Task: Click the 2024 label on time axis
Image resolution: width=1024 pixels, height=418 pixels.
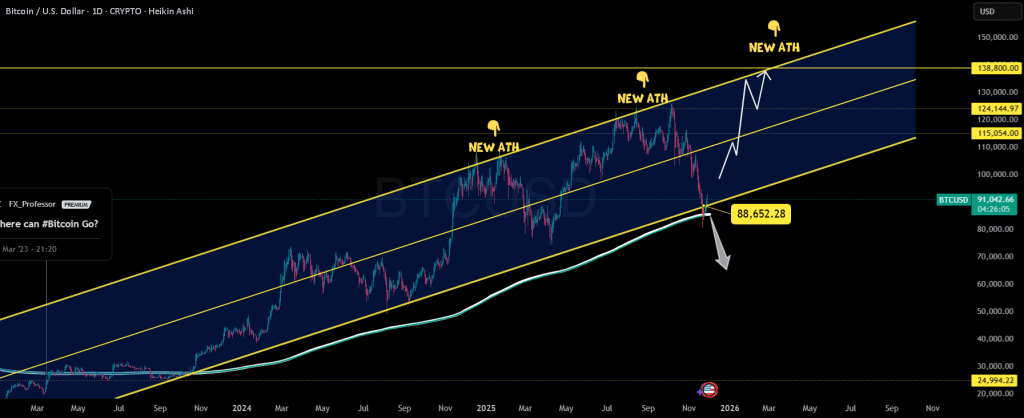Action: pos(239,408)
